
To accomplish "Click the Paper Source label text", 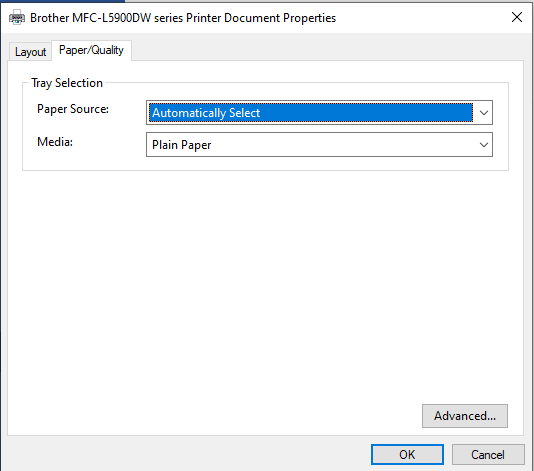I will pos(73,109).
